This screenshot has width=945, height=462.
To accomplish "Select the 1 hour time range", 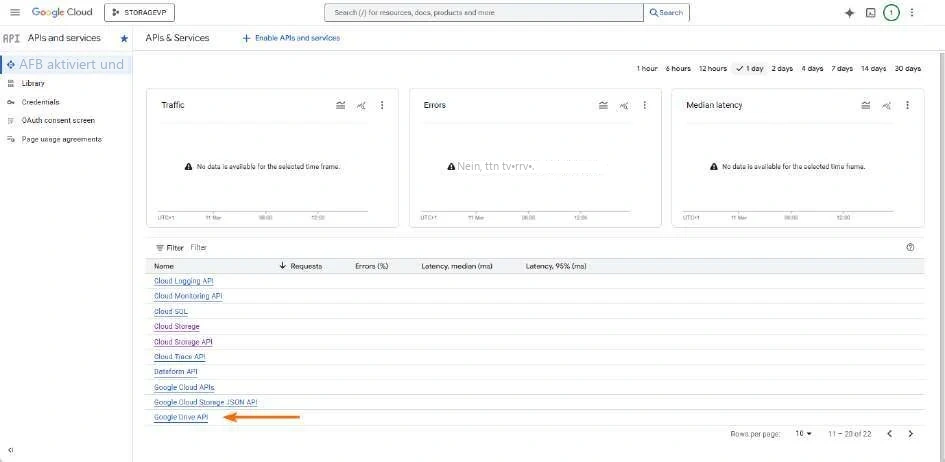I will 647,69.
